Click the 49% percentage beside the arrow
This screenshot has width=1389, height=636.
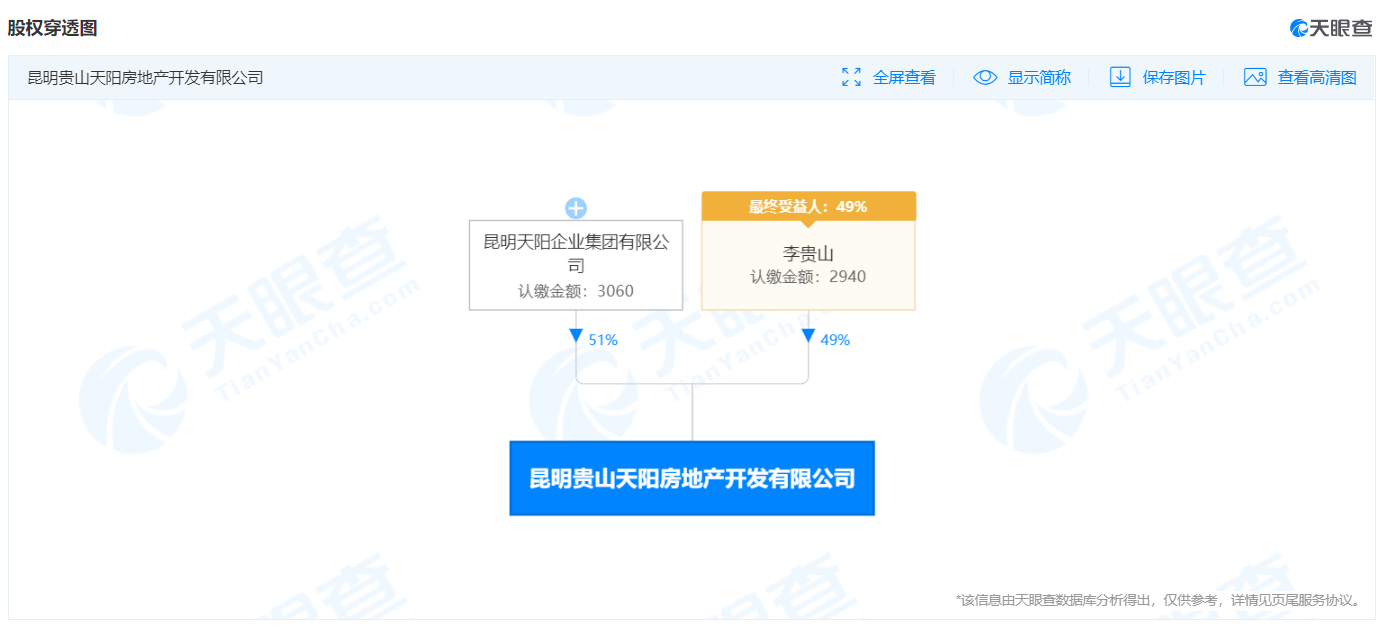(x=835, y=340)
